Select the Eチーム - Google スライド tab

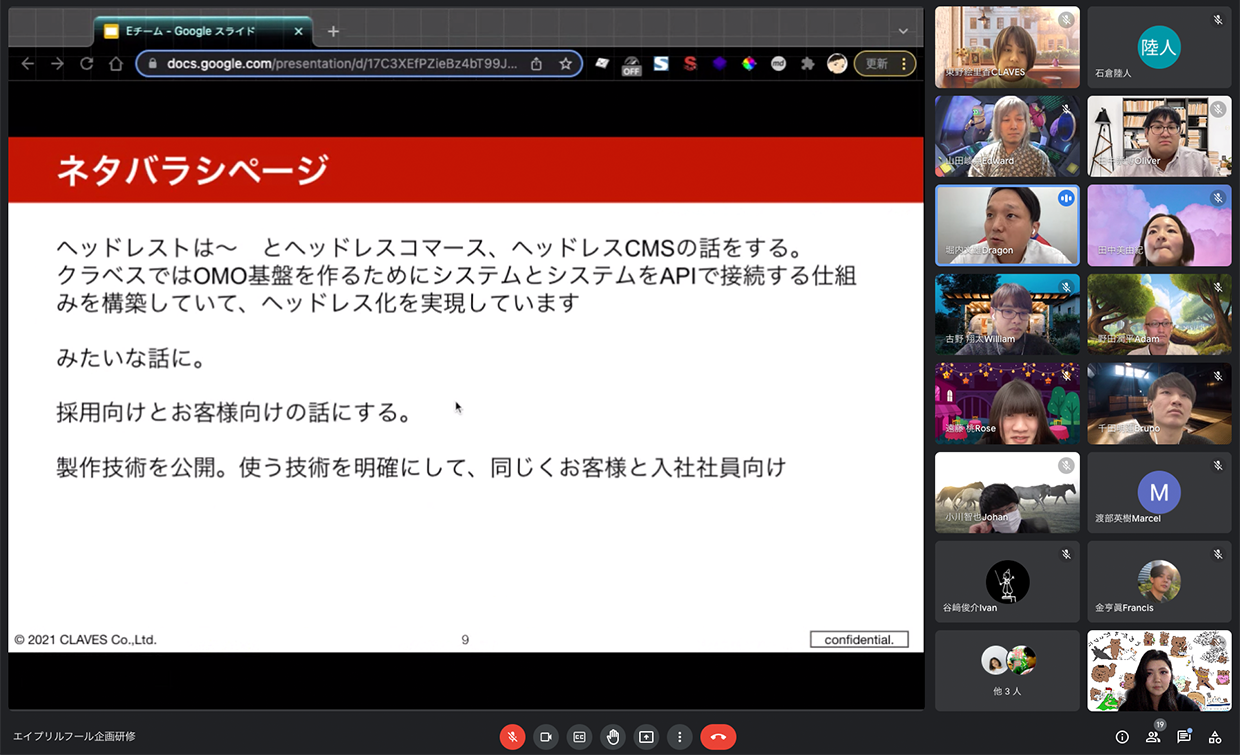(x=190, y=31)
